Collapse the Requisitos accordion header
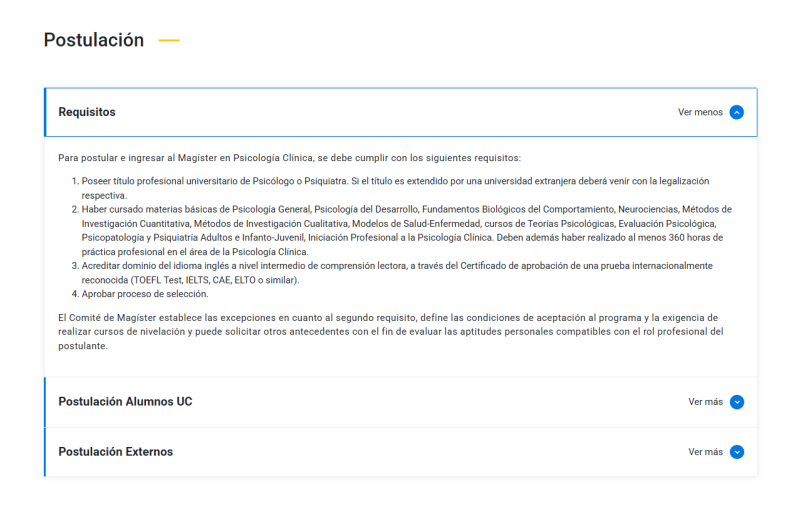800x509 pixels. [x=401, y=112]
